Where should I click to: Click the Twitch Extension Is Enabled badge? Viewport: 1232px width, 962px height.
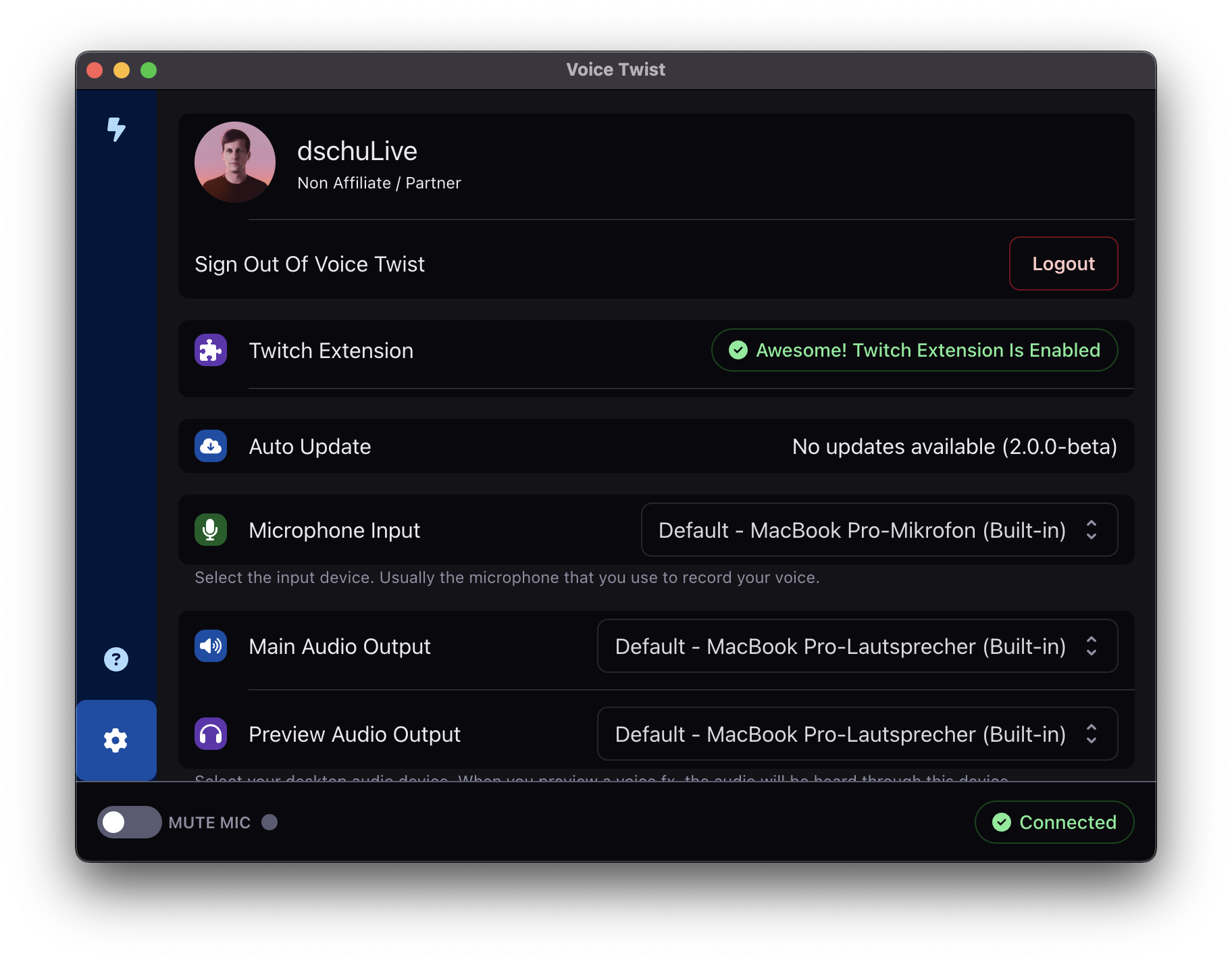pyautogui.click(x=915, y=350)
